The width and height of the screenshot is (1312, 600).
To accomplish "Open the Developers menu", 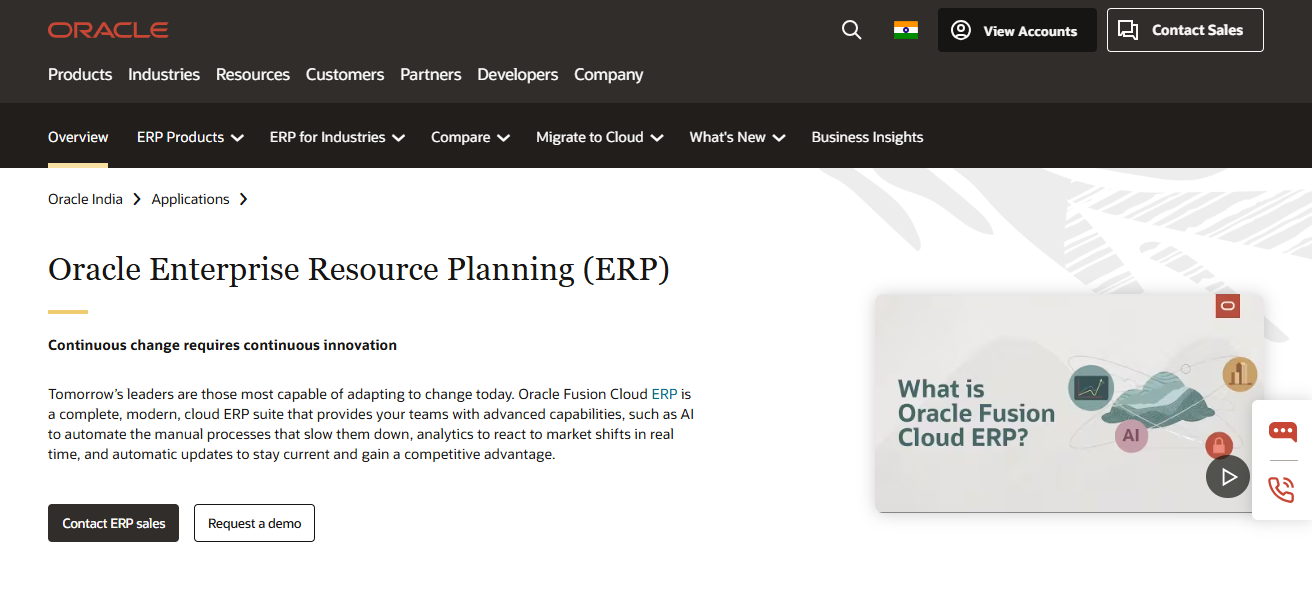I will (x=517, y=74).
